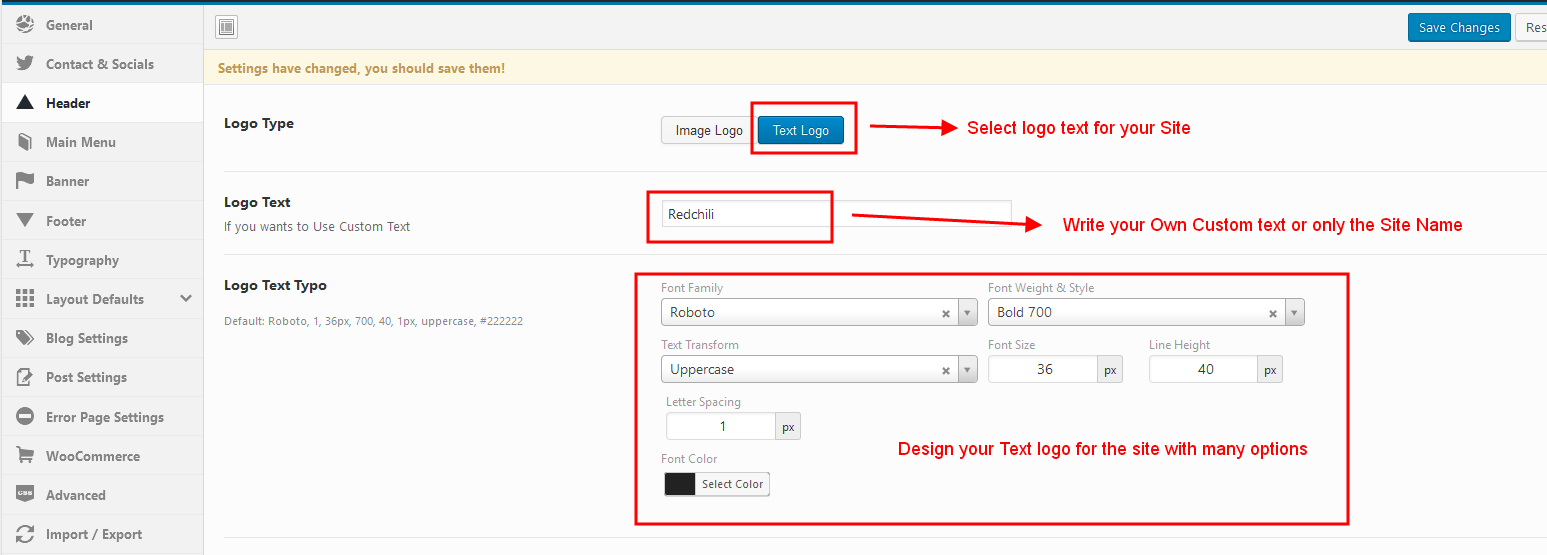The width and height of the screenshot is (1547, 555).
Task: Open the Text Transform dropdown arrow
Action: (x=967, y=370)
